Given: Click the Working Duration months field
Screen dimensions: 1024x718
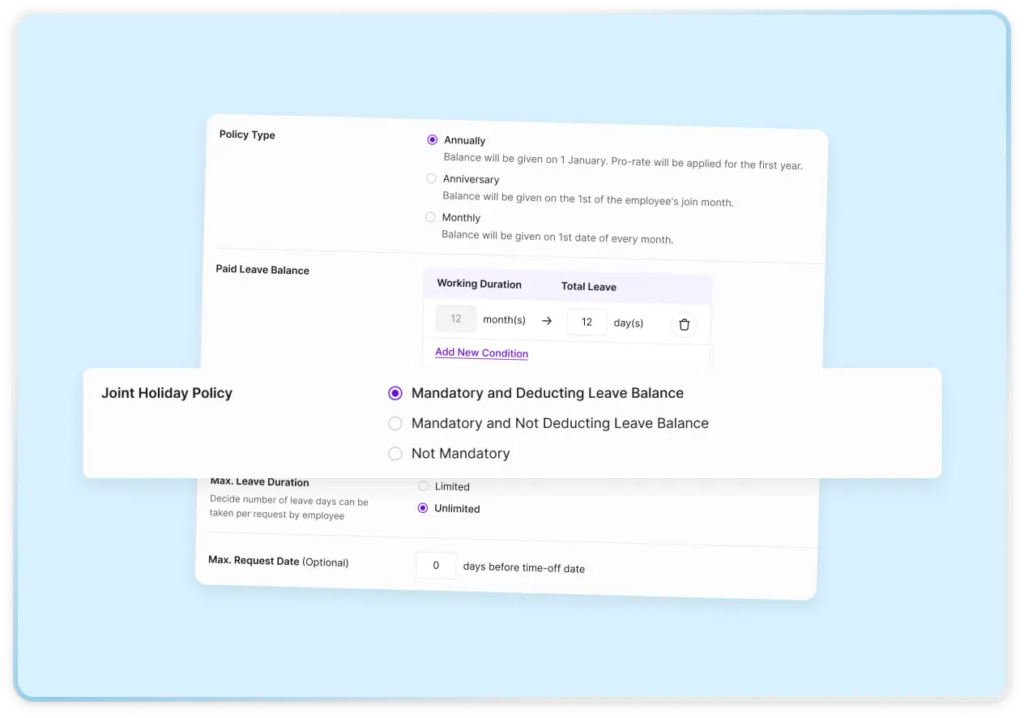Looking at the screenshot, I should pos(456,319).
